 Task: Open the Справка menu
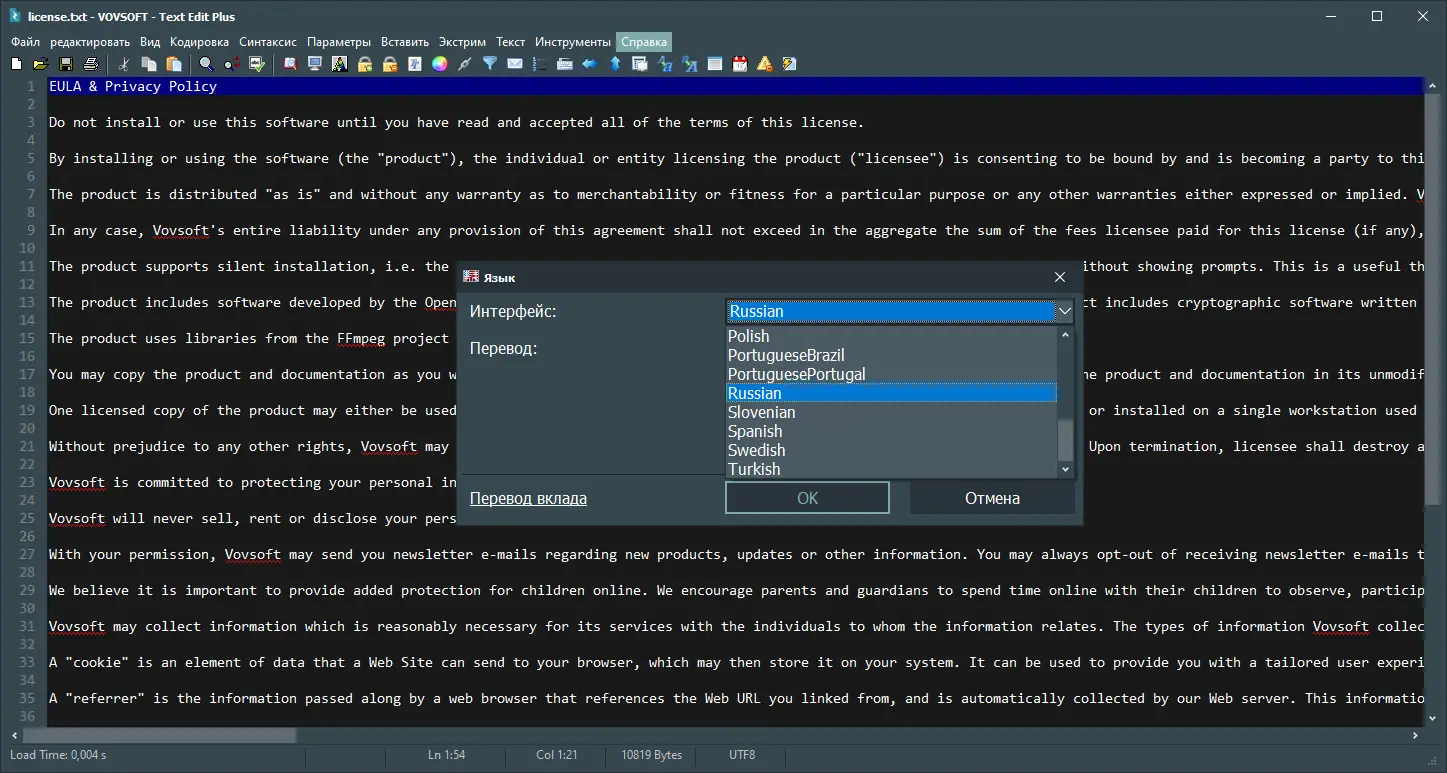coord(644,42)
